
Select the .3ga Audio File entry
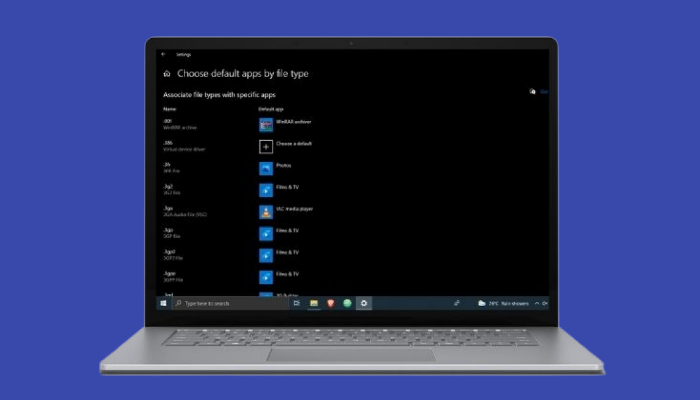[x=185, y=211]
